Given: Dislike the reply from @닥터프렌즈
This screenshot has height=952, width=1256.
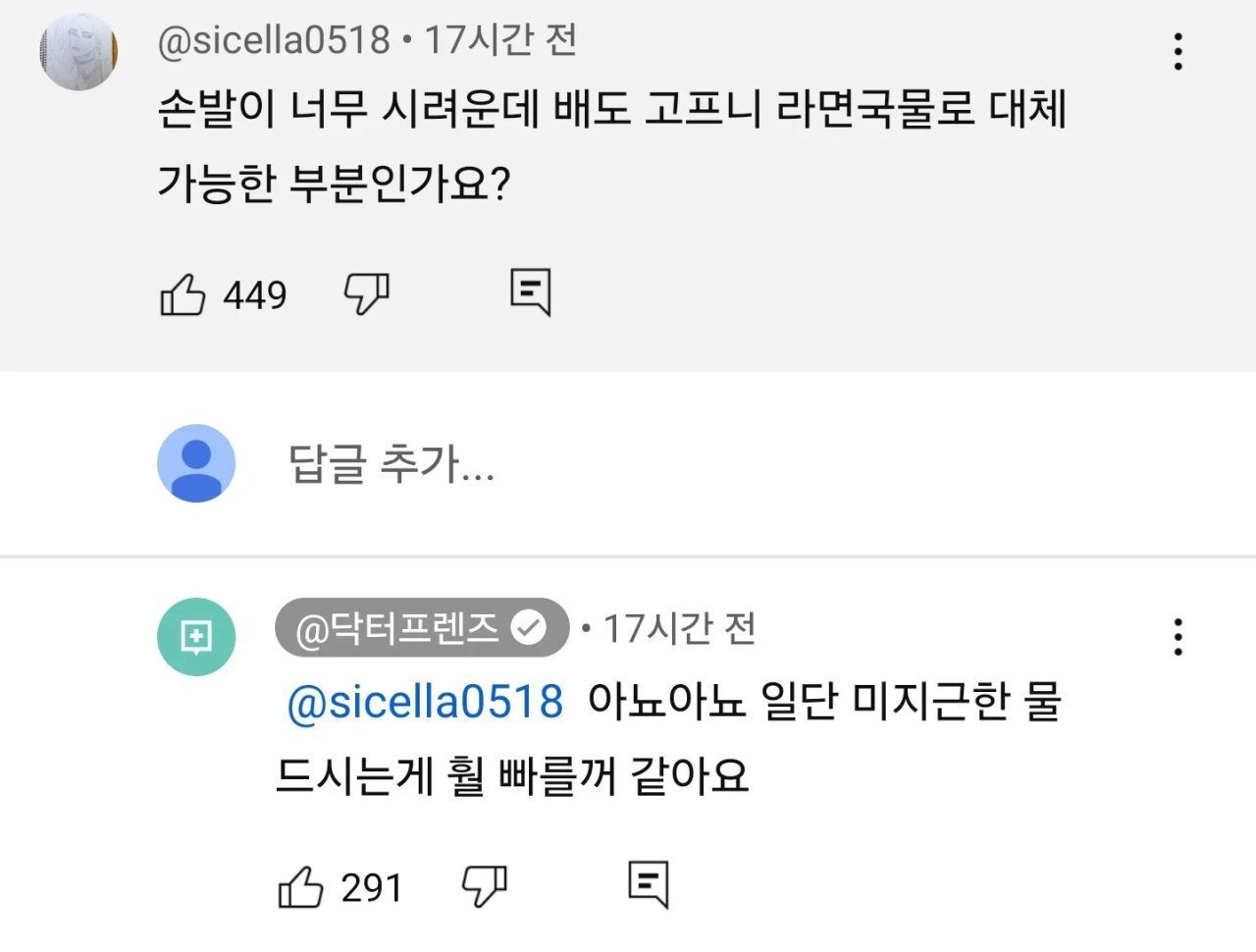Looking at the screenshot, I should click(x=482, y=886).
